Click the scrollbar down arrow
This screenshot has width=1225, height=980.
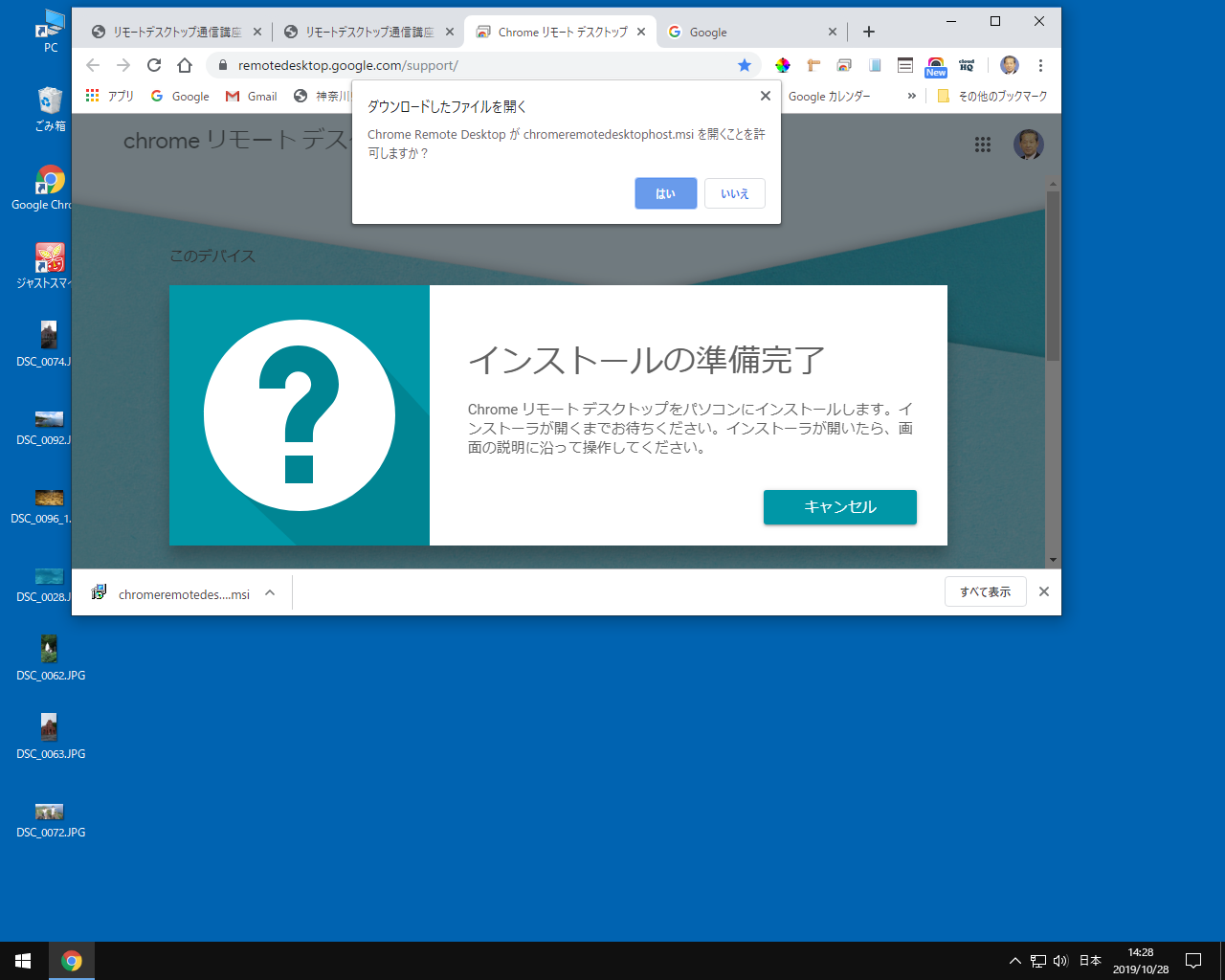tap(1053, 560)
